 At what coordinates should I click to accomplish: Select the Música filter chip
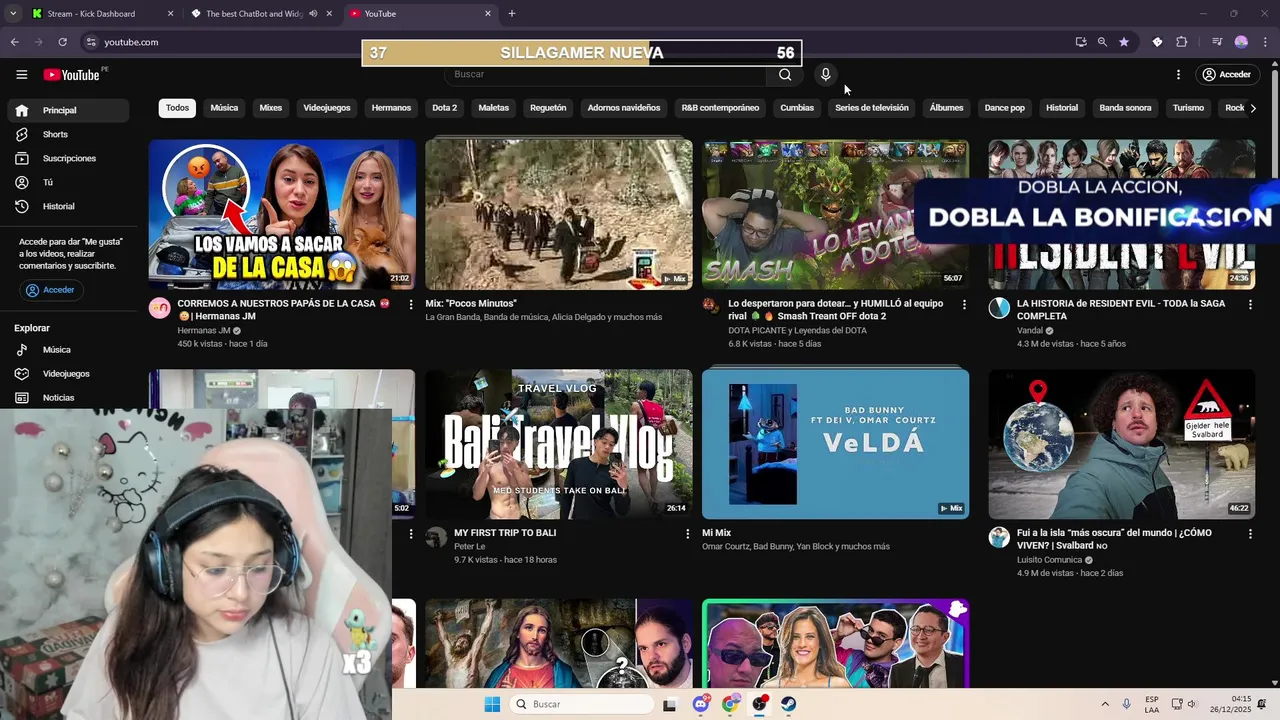click(224, 108)
